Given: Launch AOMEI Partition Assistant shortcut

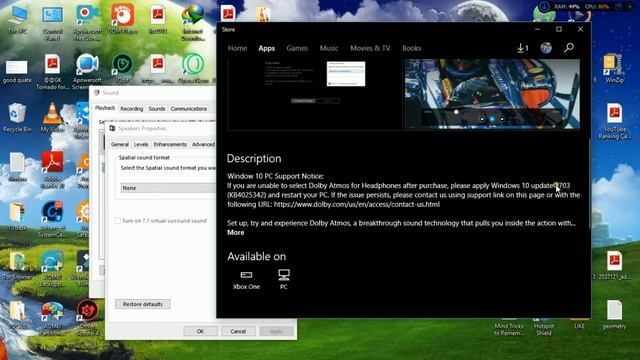Looking at the screenshot, I should 52,318.
